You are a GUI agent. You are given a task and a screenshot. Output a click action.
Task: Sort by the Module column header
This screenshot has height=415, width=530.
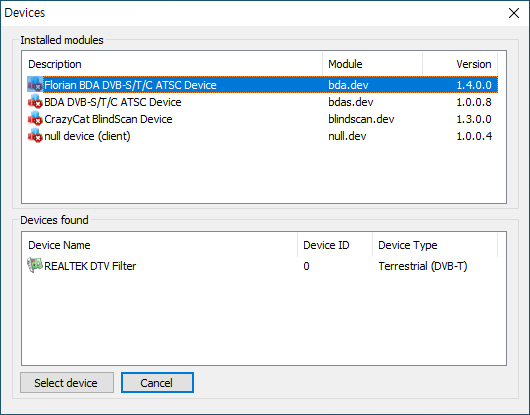click(372, 64)
